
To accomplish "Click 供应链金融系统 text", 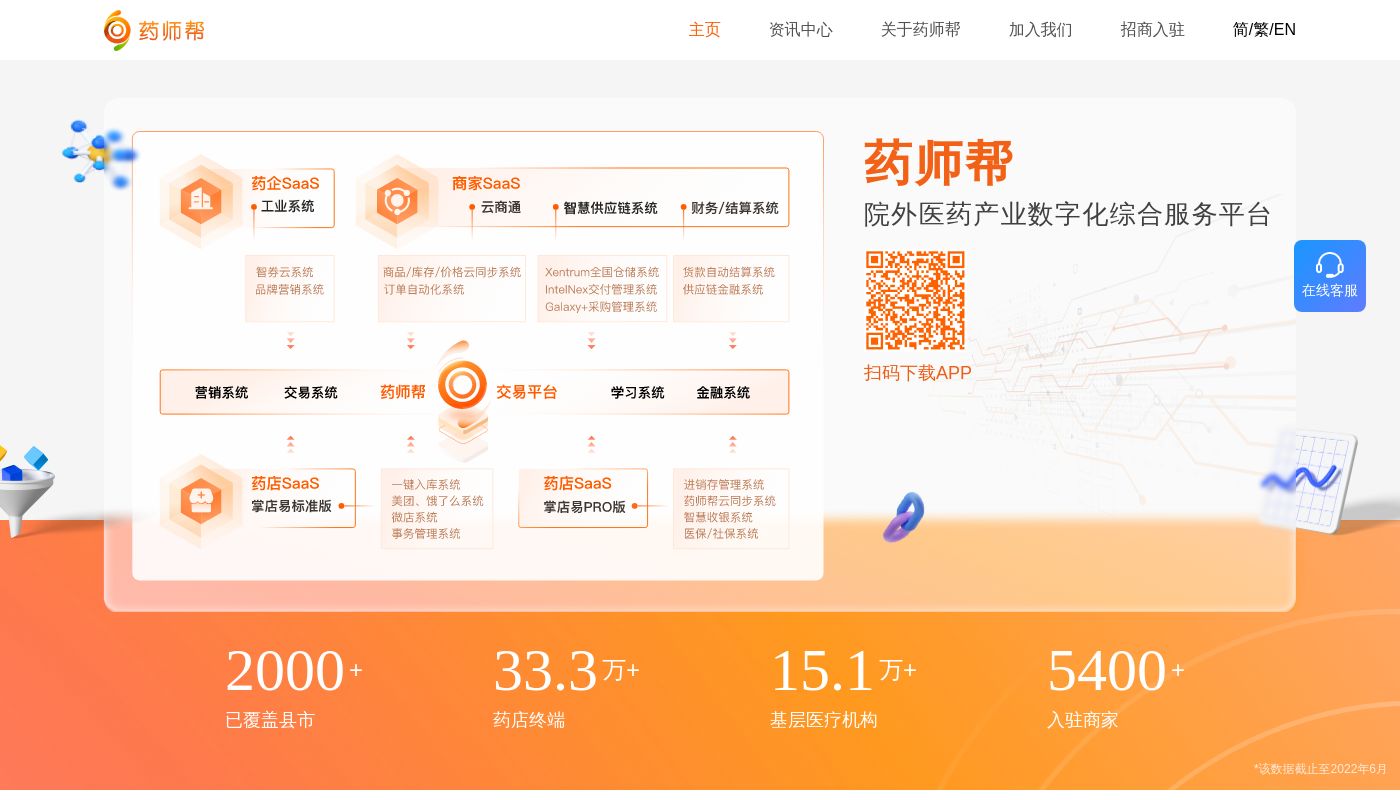I will (723, 289).
